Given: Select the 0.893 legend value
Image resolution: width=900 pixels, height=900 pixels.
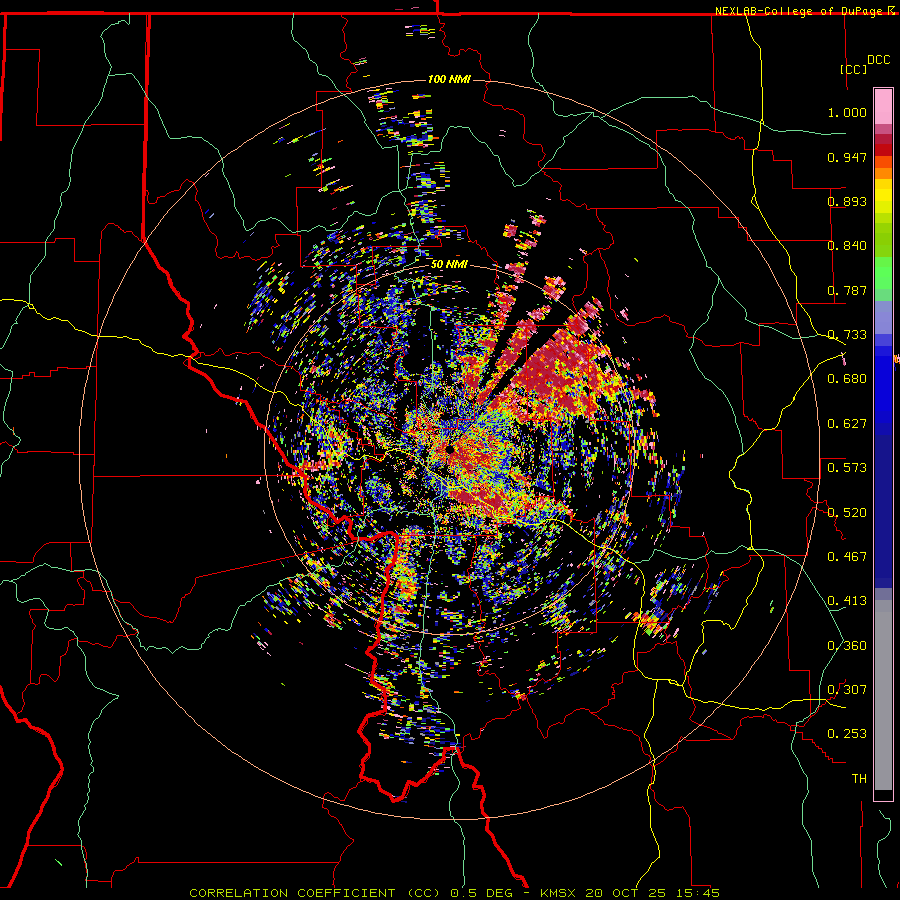Looking at the screenshot, I should tap(847, 201).
